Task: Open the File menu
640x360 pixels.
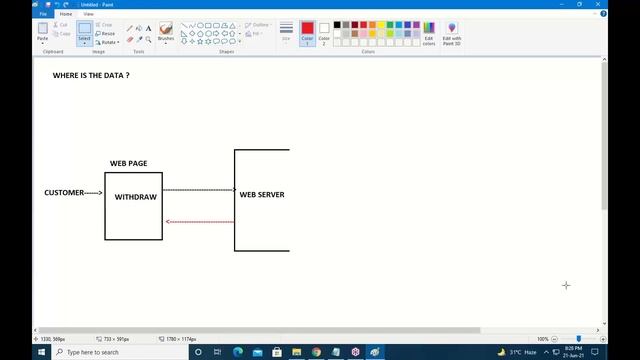Action: 43,14
